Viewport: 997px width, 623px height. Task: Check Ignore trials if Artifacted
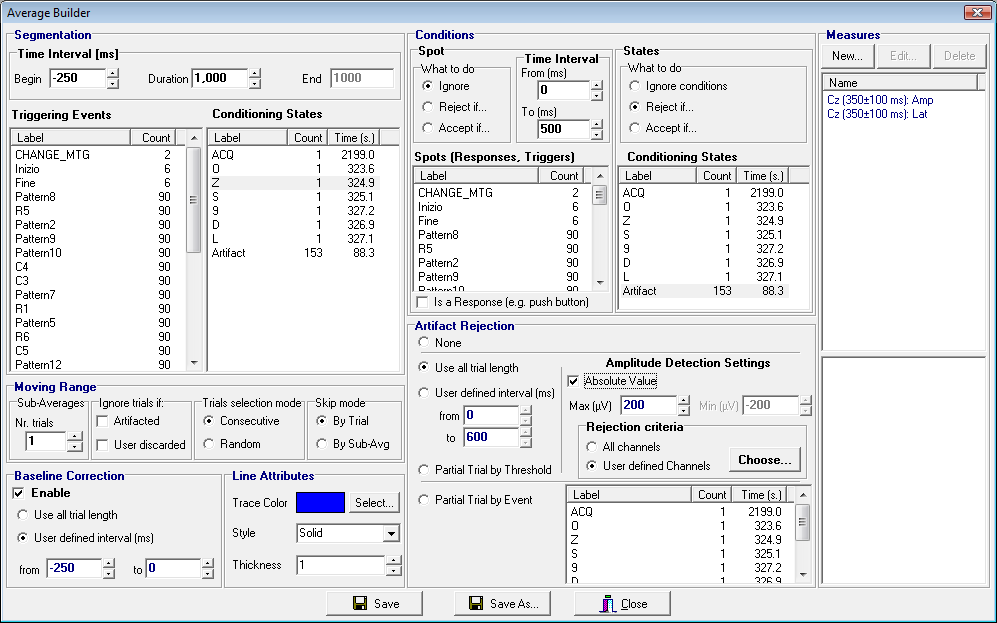pyautogui.click(x=102, y=421)
